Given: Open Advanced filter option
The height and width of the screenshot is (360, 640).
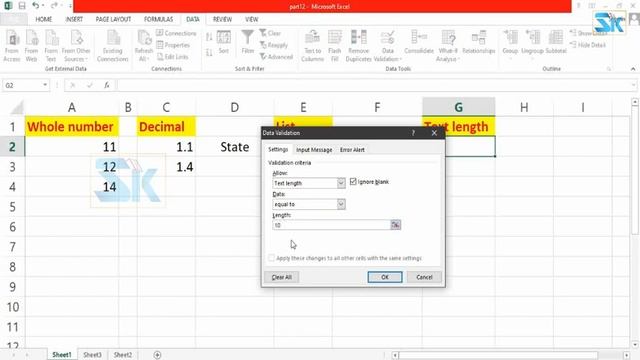Looking at the screenshot, I should click(x=276, y=57).
